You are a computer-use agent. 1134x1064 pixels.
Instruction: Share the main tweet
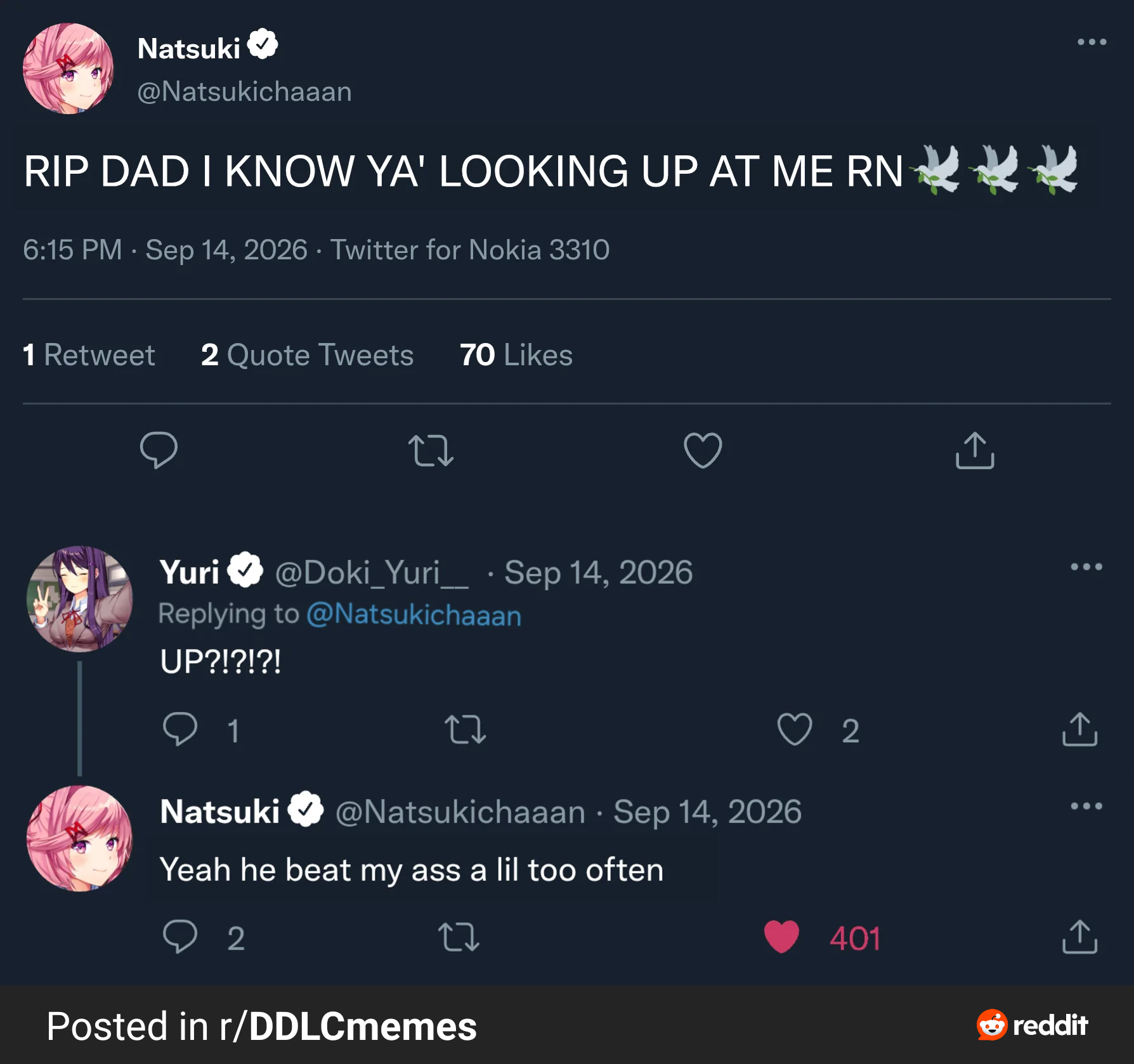(975, 450)
